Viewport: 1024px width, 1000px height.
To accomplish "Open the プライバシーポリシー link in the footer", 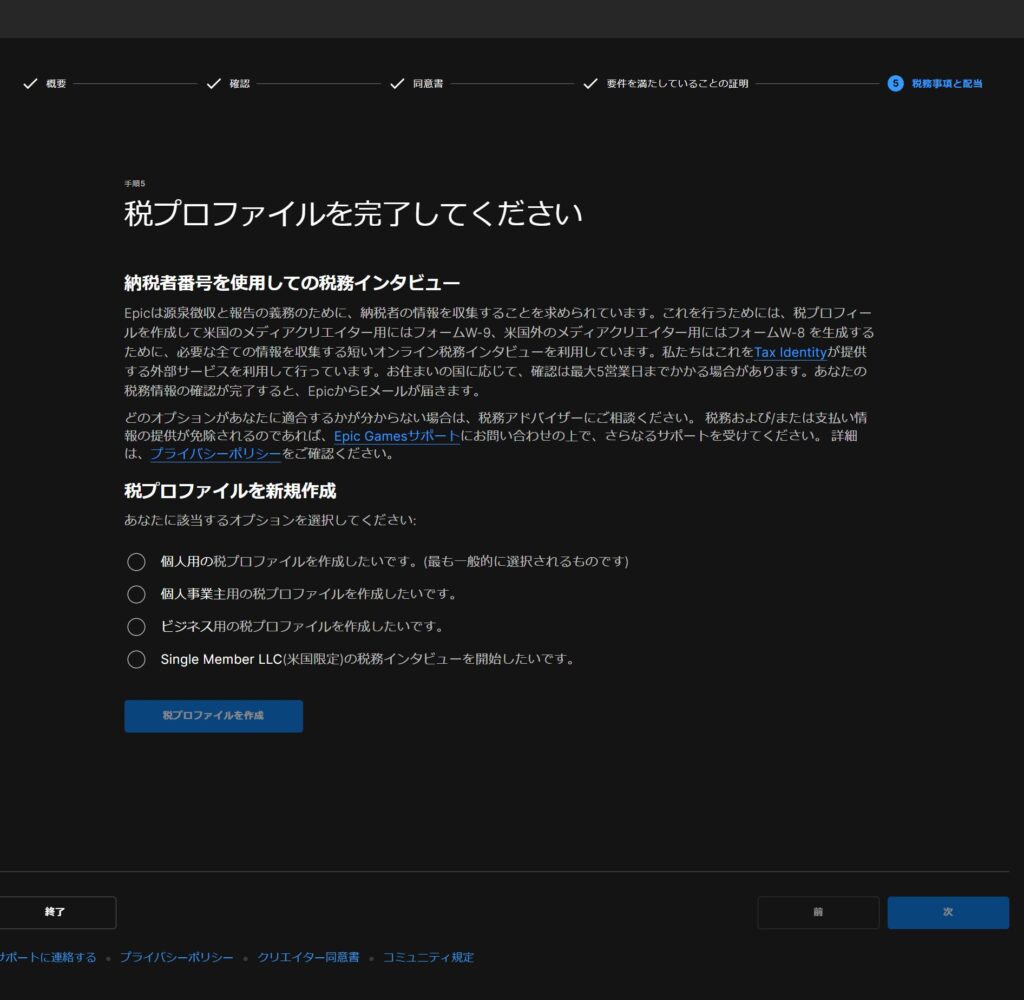I will click(x=176, y=957).
